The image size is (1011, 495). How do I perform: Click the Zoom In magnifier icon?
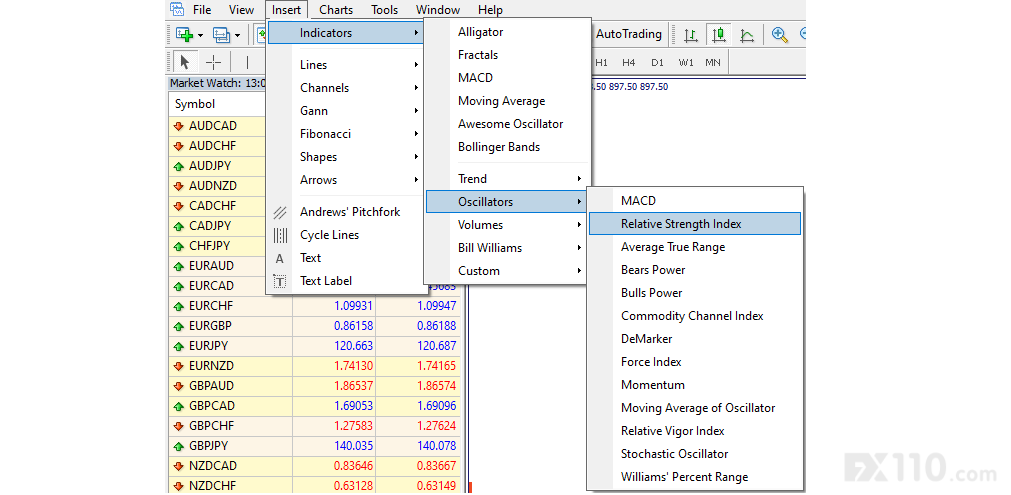tap(780, 35)
